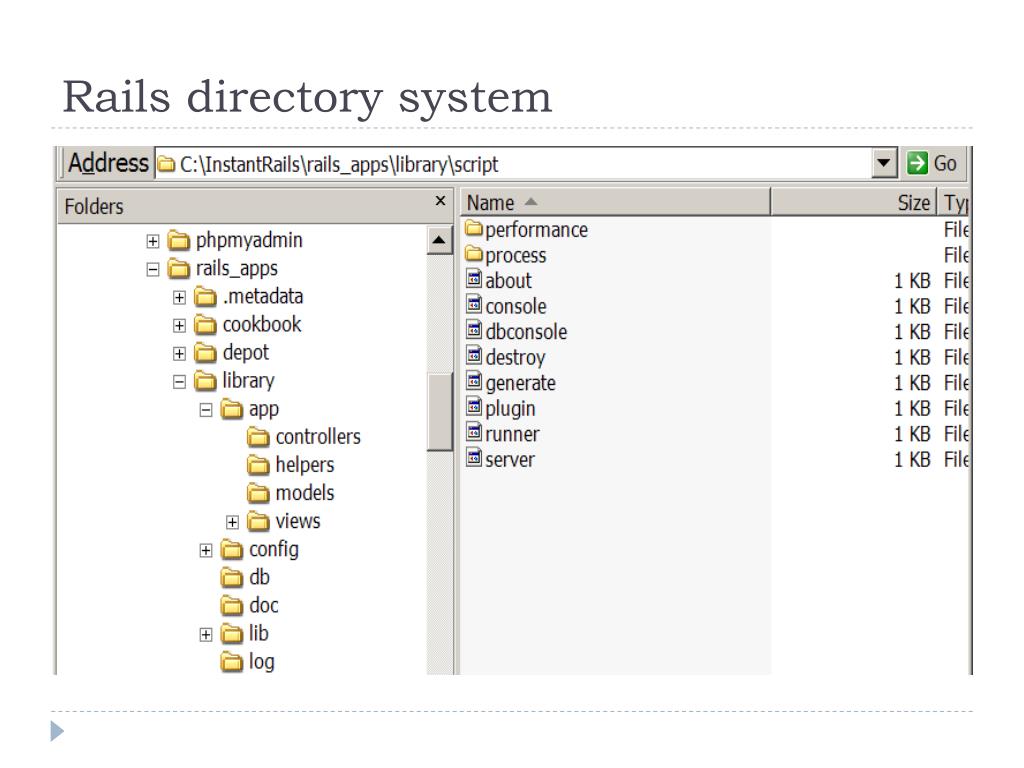Select the destroy script file

[x=514, y=357]
